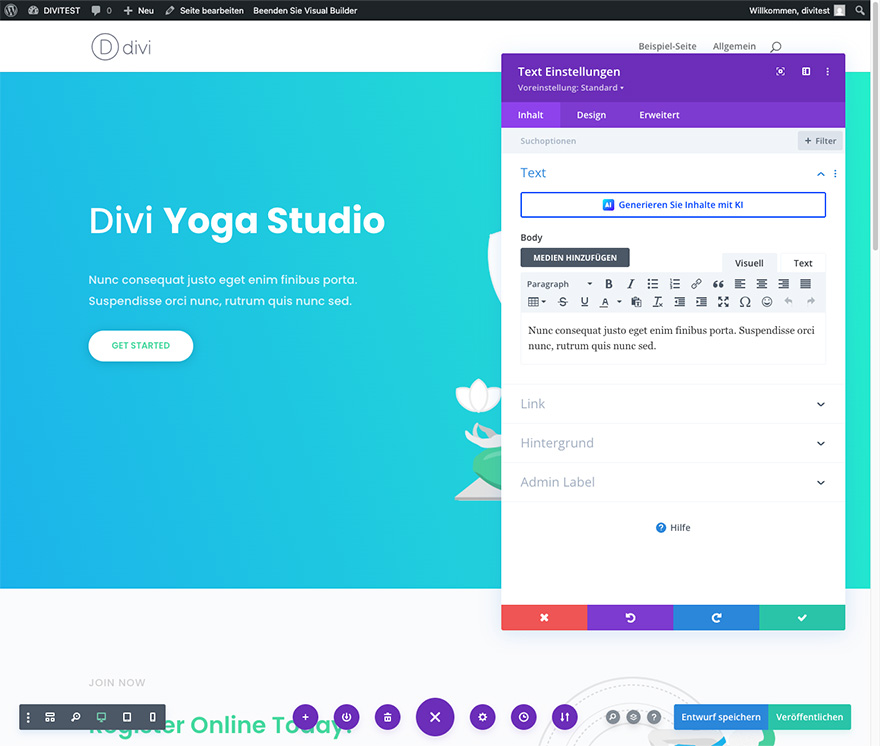The height and width of the screenshot is (746, 880).
Task: Expand the Link section
Action: click(673, 404)
